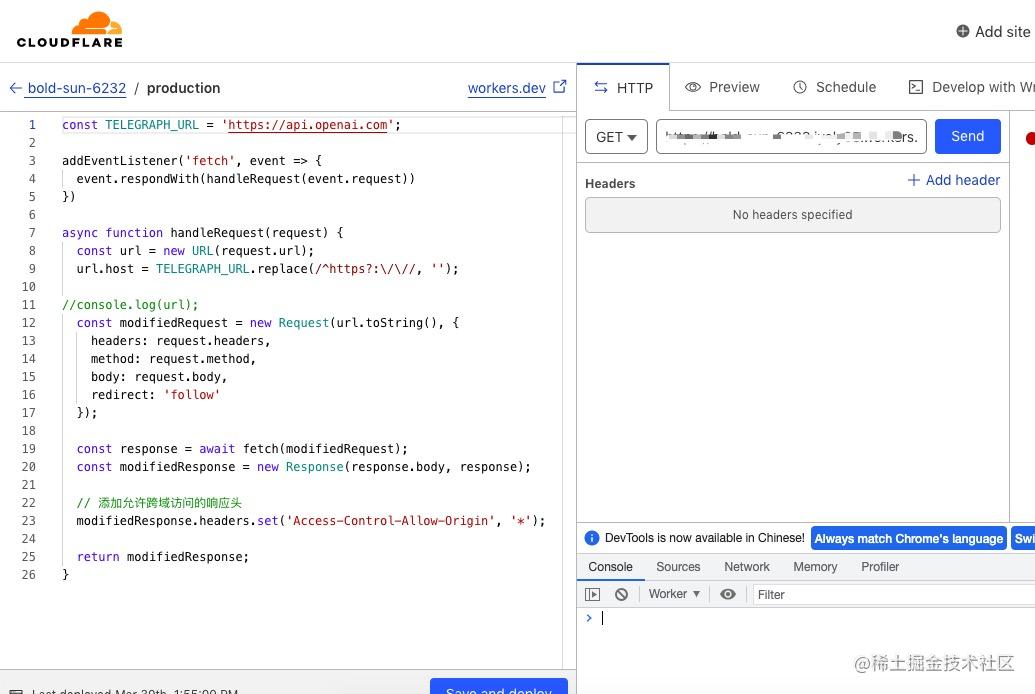Switch to the Sources tab
This screenshot has height=694, width=1035.
(678, 567)
